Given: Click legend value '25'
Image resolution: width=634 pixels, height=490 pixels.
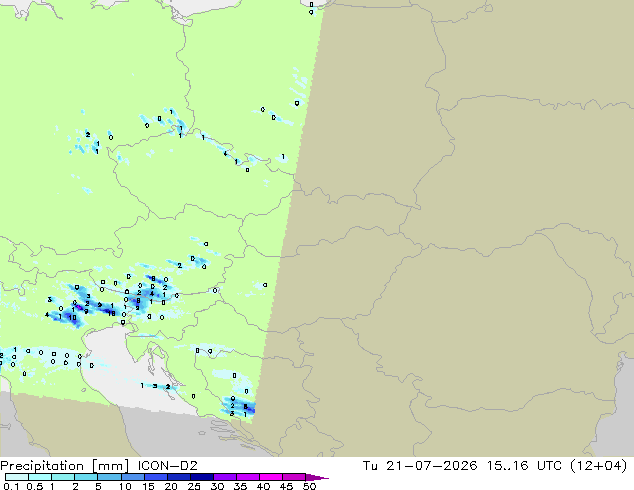Looking at the screenshot, I should tap(194, 486).
